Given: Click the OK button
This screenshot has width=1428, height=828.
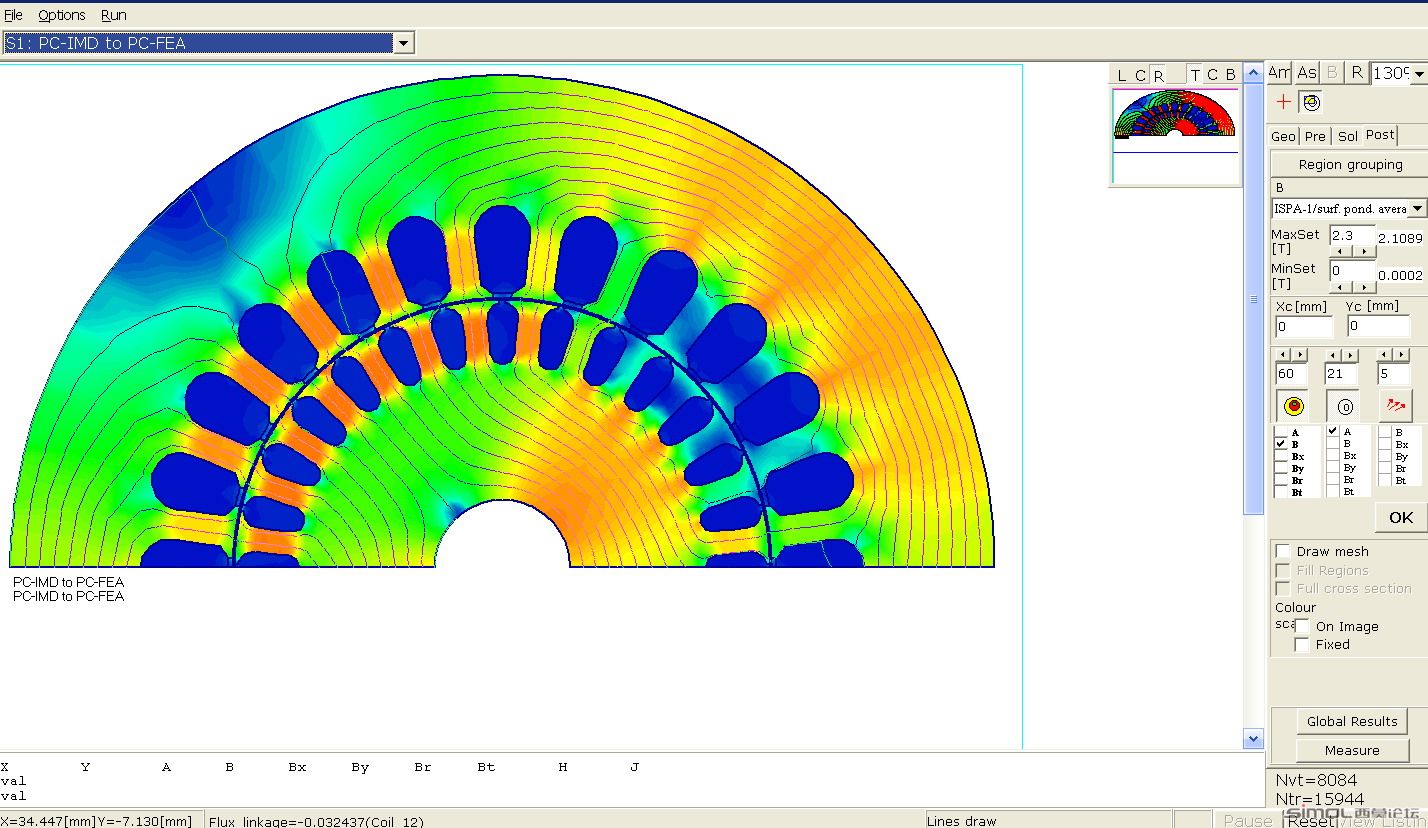Looking at the screenshot, I should pos(1401,517).
